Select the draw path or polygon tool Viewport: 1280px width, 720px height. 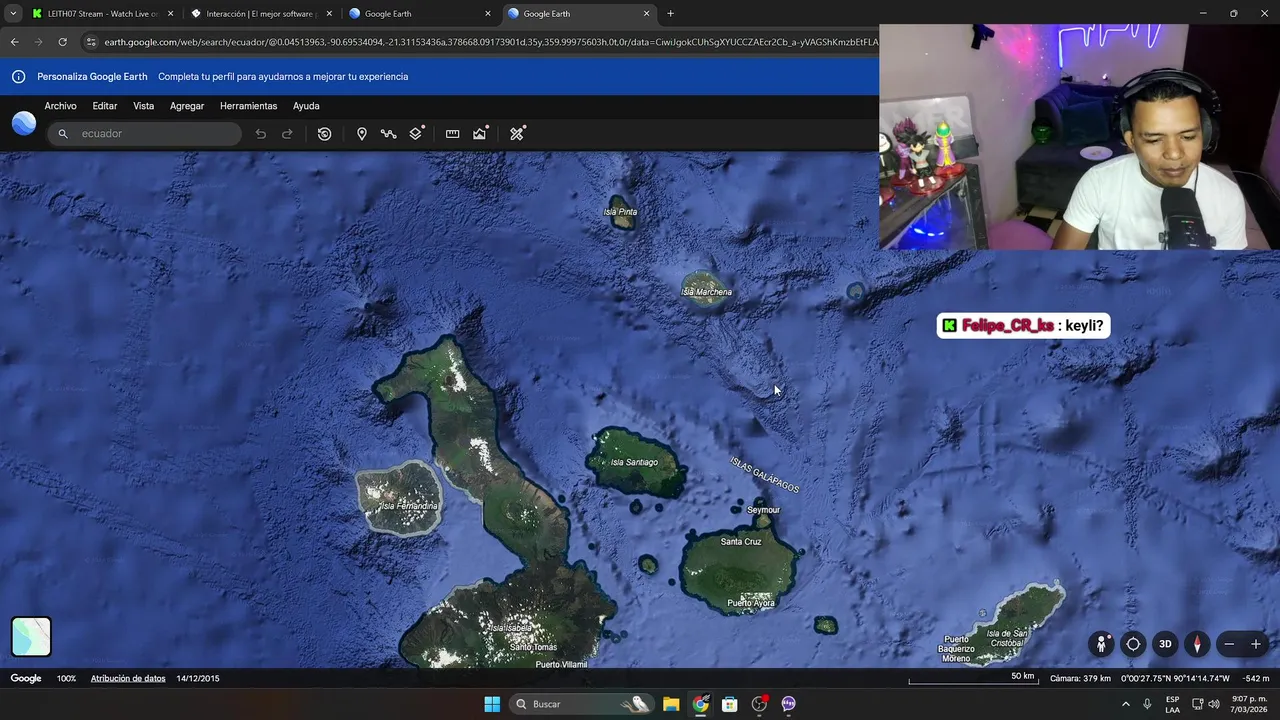(x=388, y=134)
